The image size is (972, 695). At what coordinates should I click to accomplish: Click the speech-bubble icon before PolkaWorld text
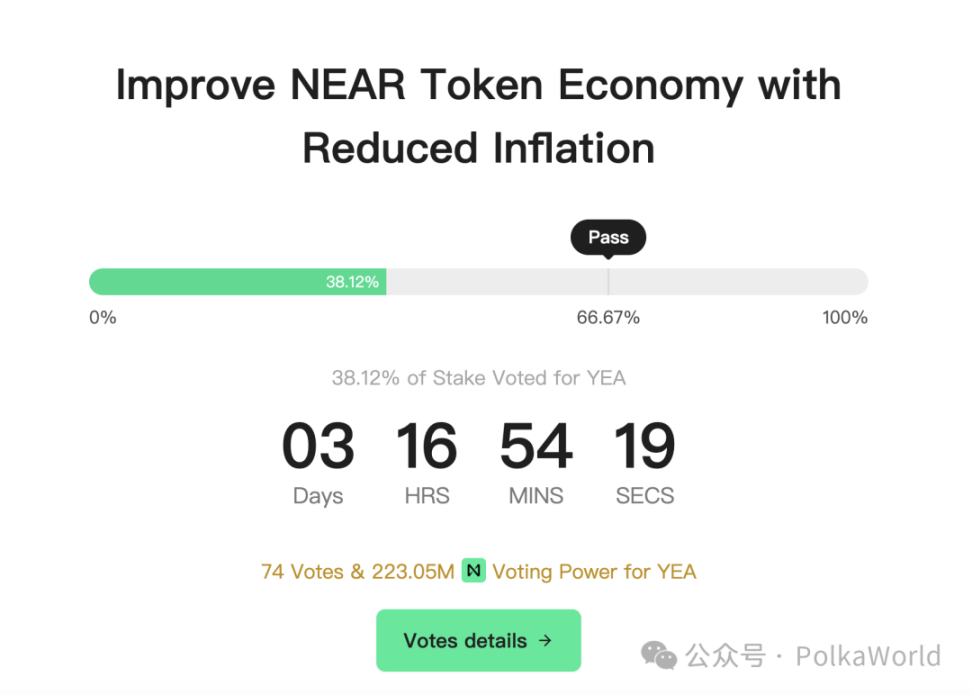pos(659,656)
